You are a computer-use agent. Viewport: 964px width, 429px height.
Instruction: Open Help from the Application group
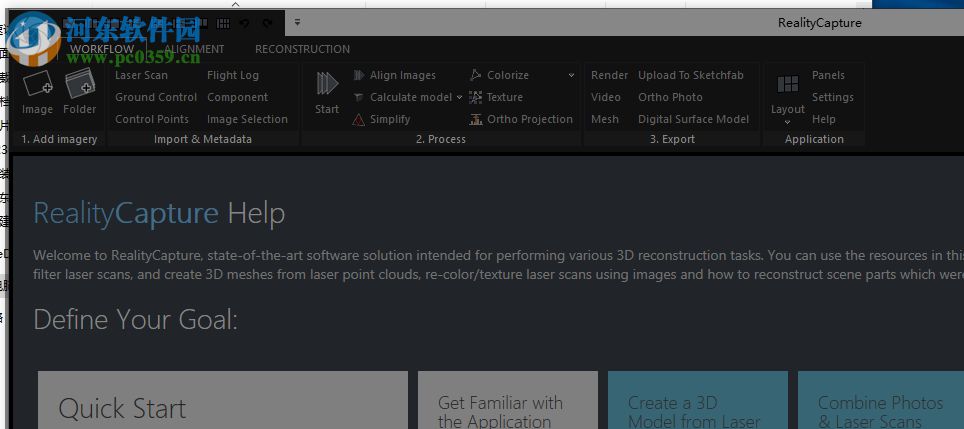pos(823,119)
